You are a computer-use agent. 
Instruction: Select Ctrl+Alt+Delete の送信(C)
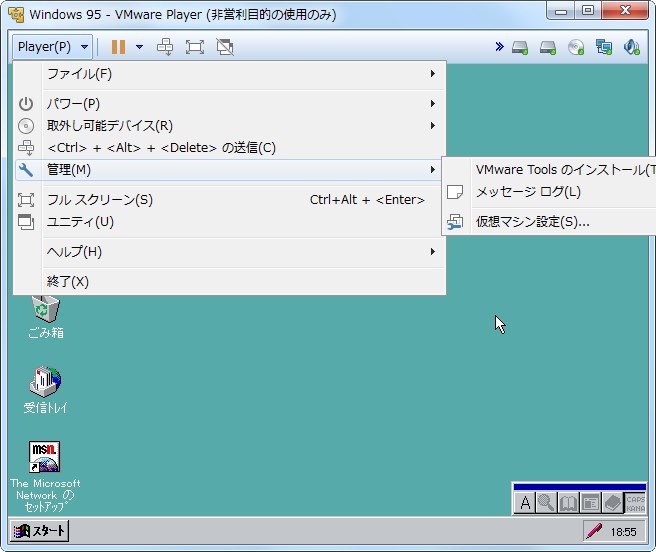click(x=230, y=148)
